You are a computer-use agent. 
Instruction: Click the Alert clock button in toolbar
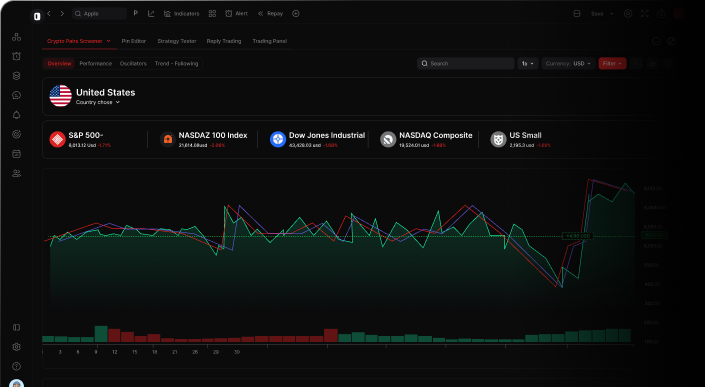click(x=236, y=13)
